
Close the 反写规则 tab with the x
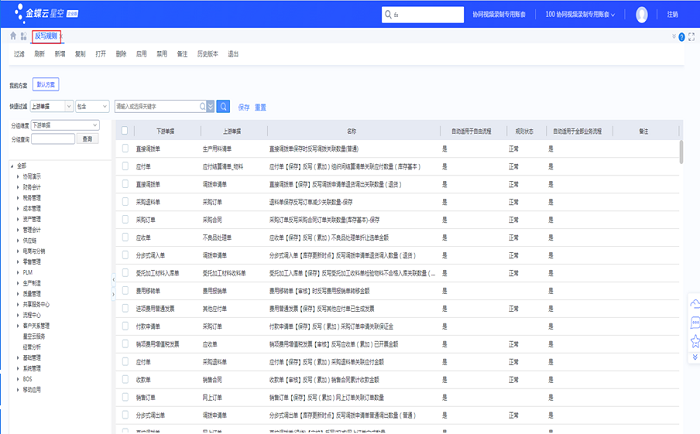point(61,36)
